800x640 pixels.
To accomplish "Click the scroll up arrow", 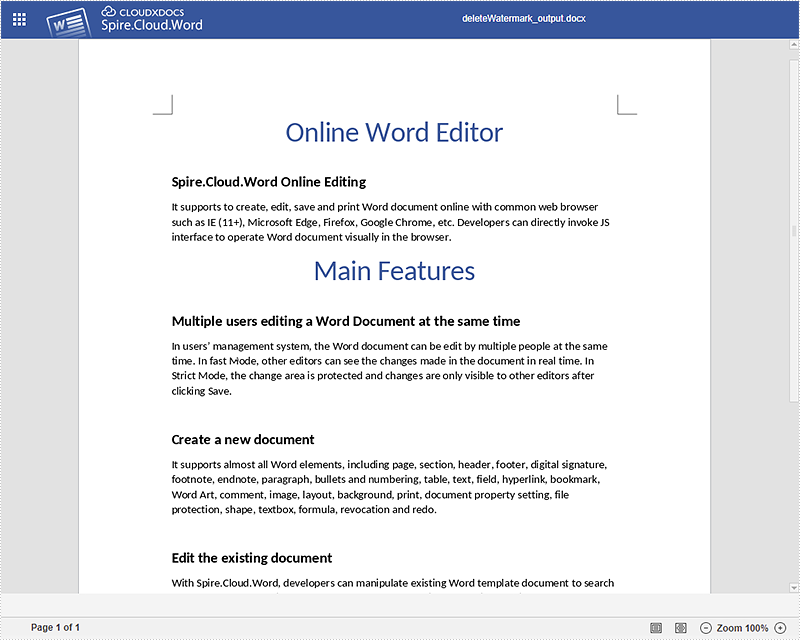I will 794,45.
